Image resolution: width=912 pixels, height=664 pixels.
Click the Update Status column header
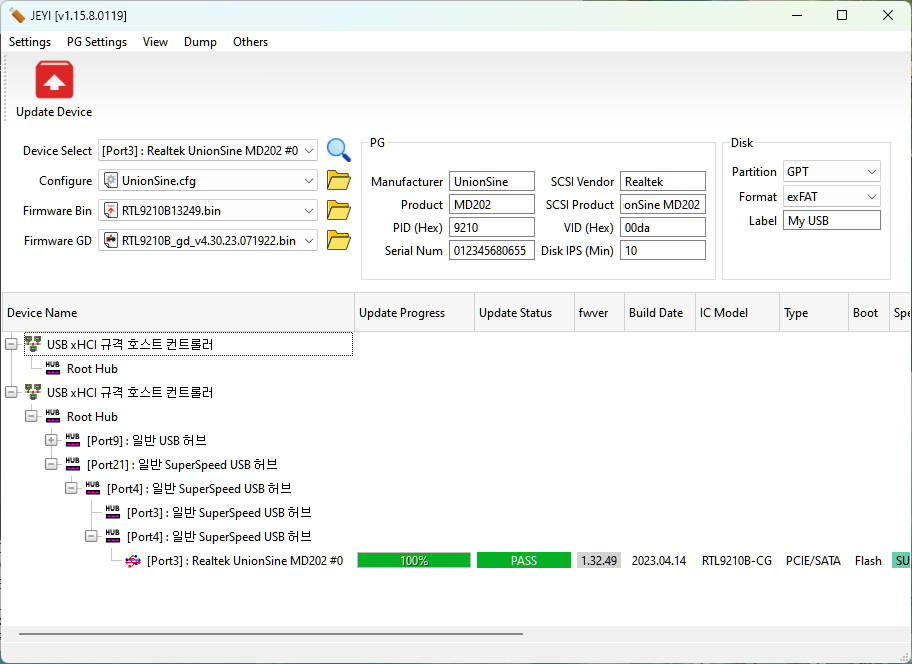pyautogui.click(x=524, y=313)
